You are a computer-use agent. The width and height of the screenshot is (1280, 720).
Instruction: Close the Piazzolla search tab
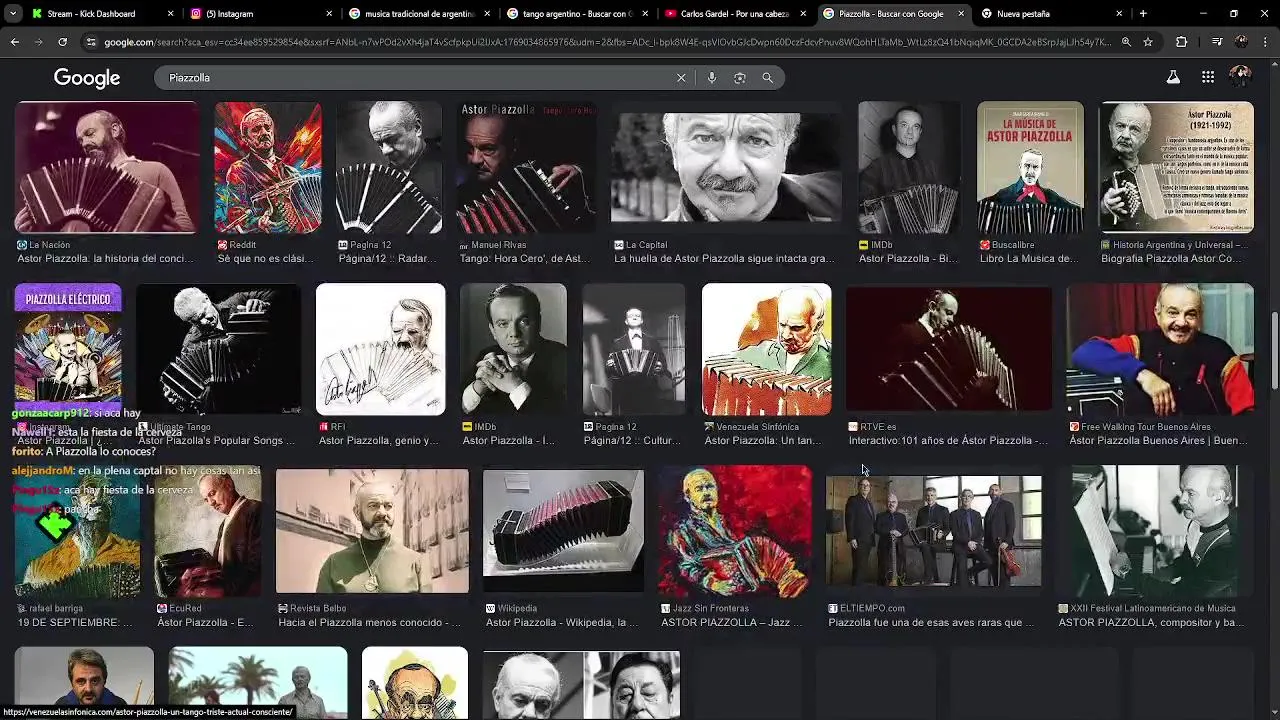tap(961, 14)
